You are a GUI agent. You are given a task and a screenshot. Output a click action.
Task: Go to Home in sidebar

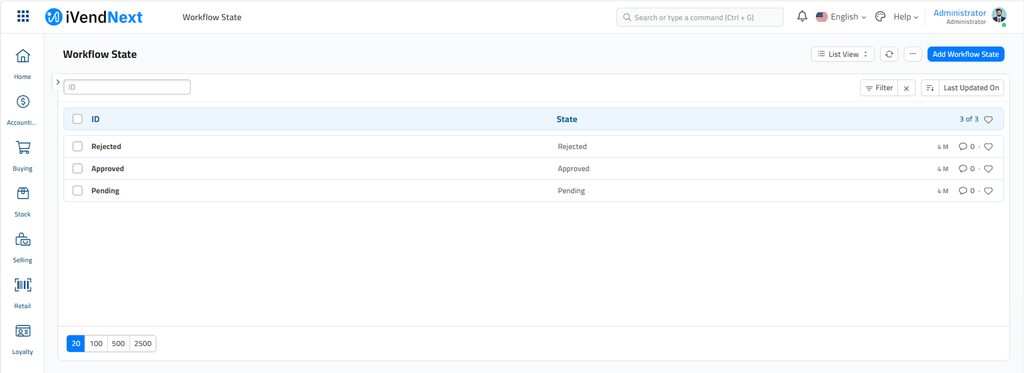click(x=23, y=64)
